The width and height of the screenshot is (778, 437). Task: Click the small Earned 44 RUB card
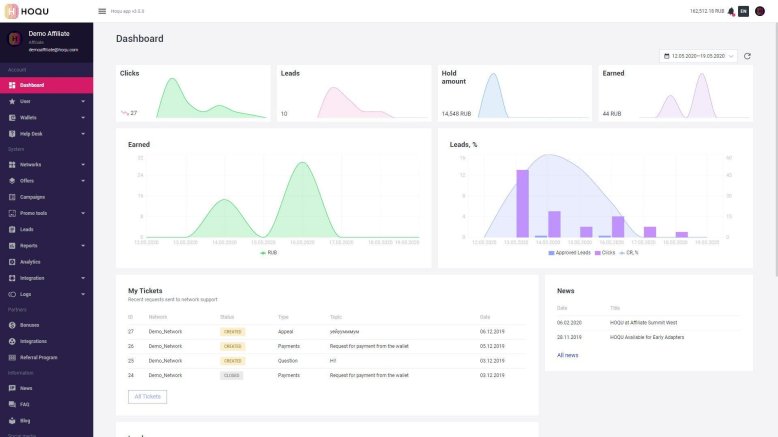click(676, 93)
